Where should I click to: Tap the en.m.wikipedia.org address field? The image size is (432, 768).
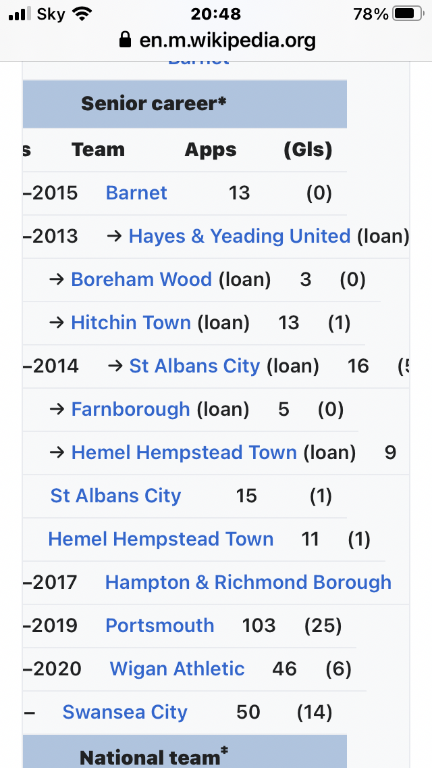(x=216, y=40)
